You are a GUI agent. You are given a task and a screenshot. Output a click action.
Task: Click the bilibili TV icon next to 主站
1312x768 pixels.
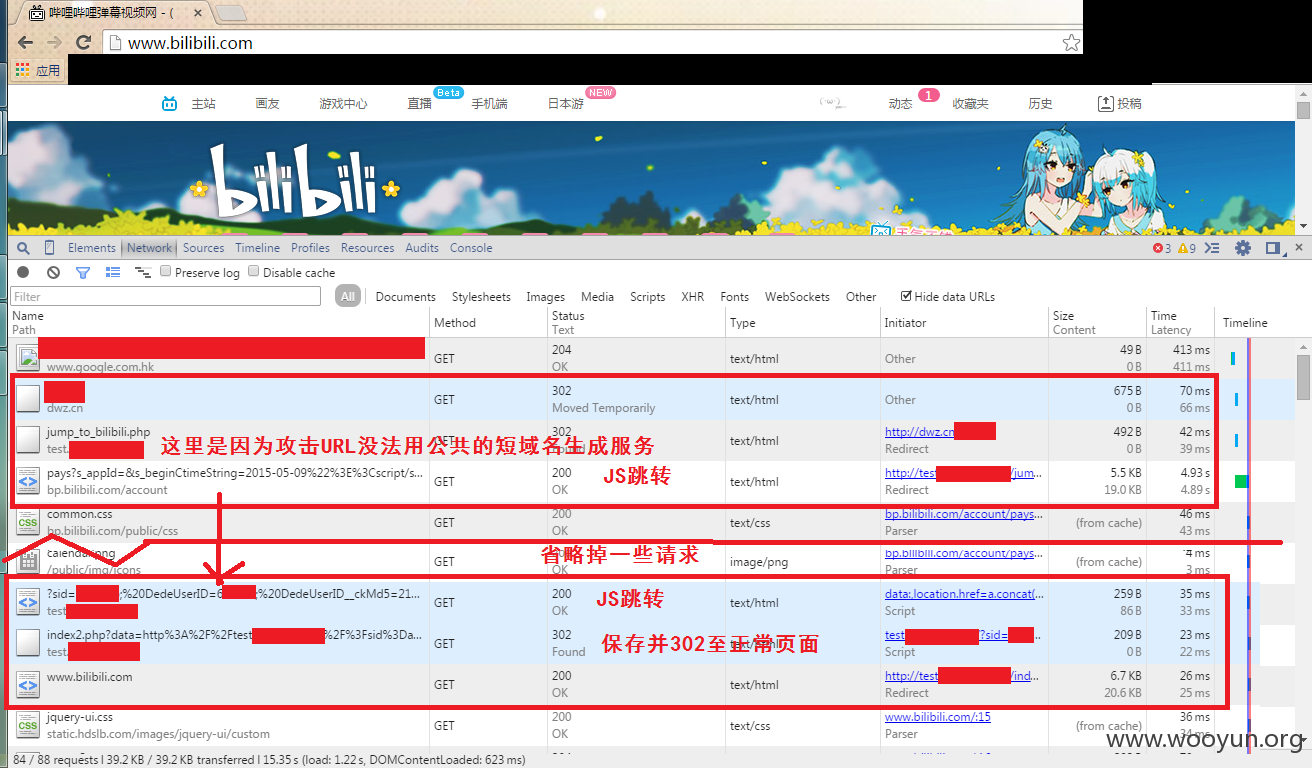point(170,103)
